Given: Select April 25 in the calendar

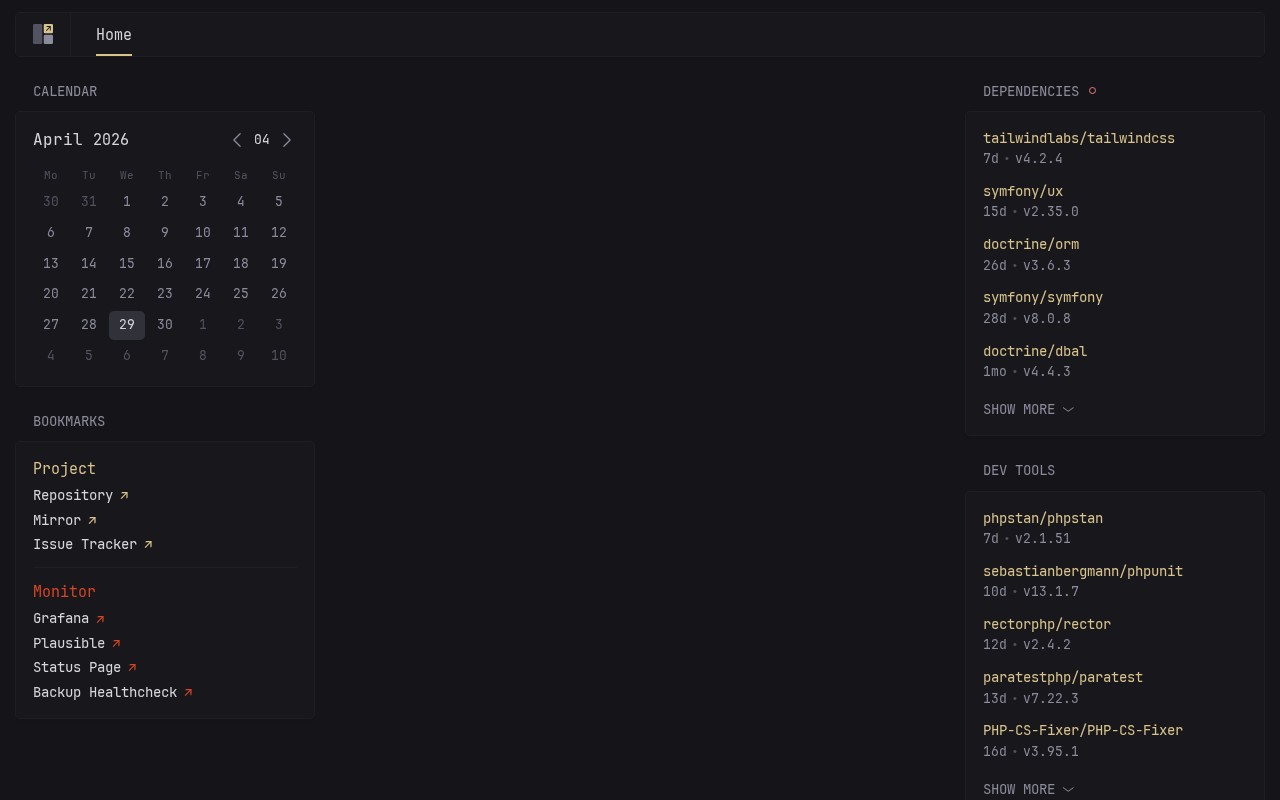Looking at the screenshot, I should pos(241,294).
